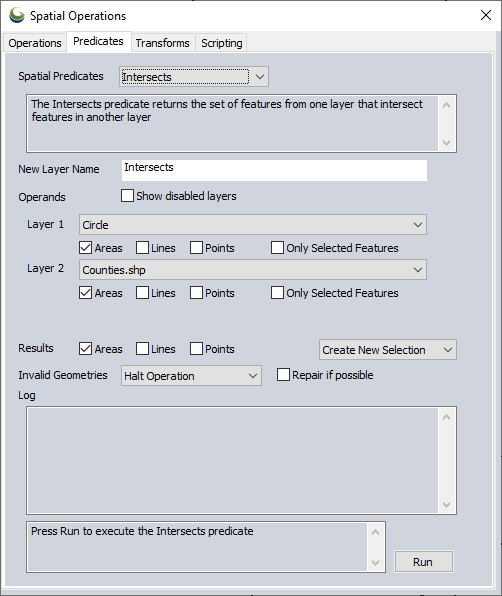Switch to the Operations tab
Screen dimensions: 502x596
coord(35,43)
